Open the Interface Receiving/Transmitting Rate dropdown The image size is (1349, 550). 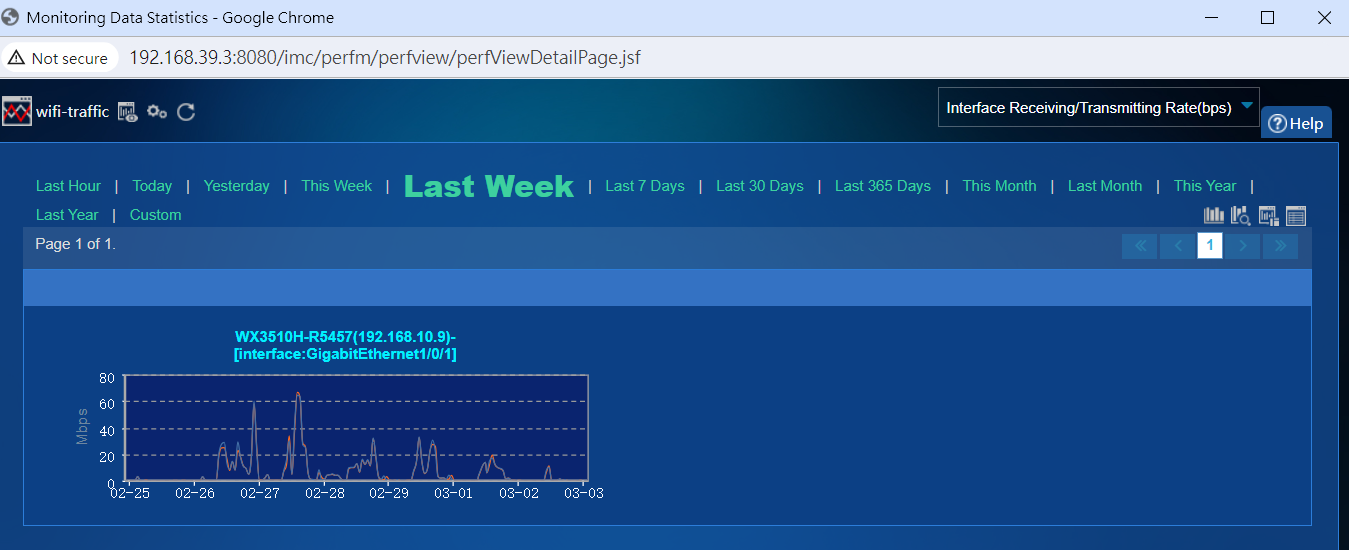[1099, 107]
